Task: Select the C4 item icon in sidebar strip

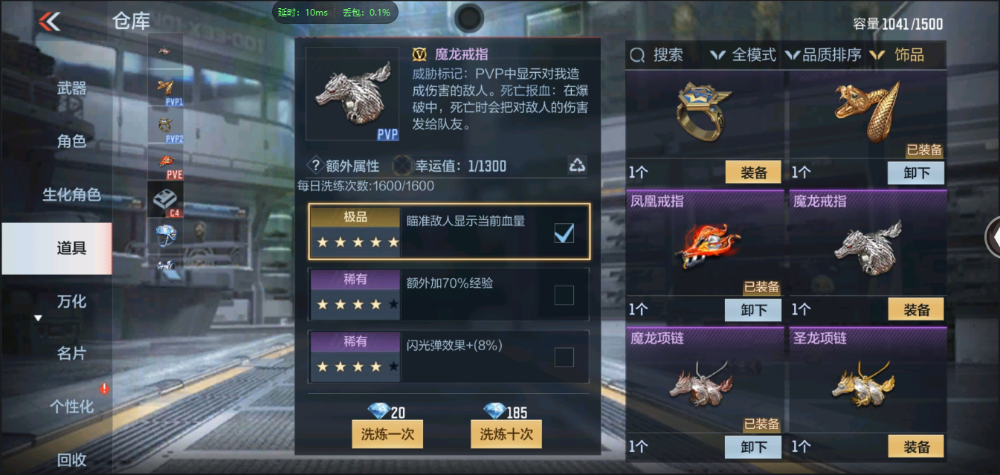Action: pyautogui.click(x=166, y=200)
